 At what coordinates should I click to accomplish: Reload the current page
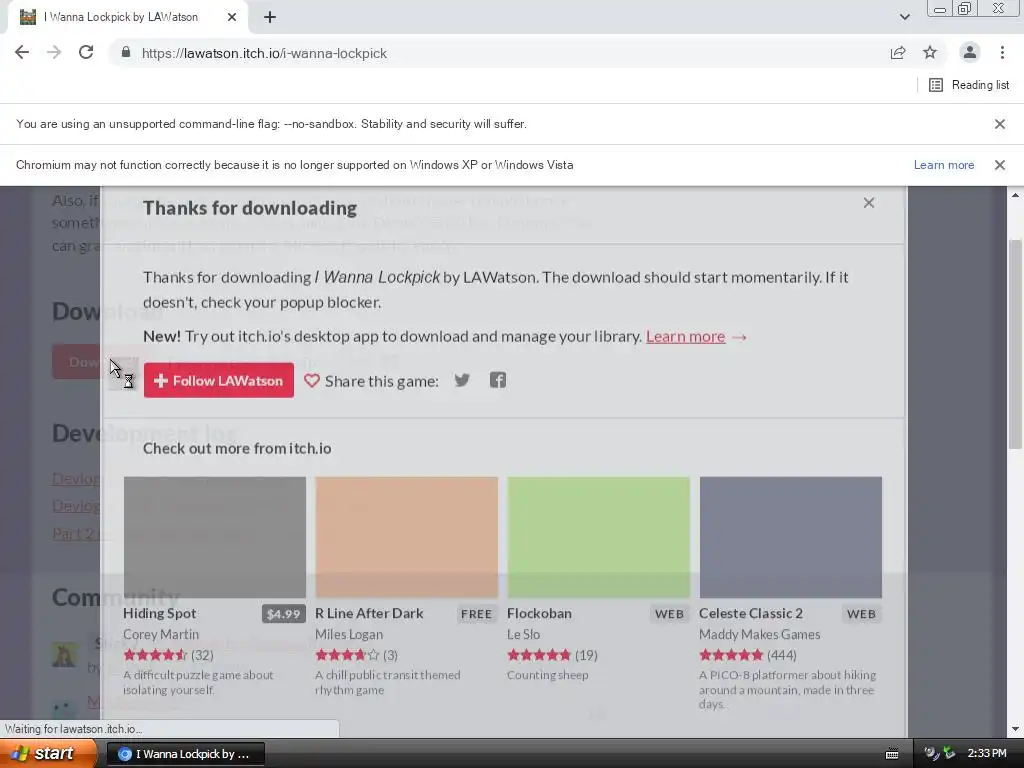[x=86, y=53]
